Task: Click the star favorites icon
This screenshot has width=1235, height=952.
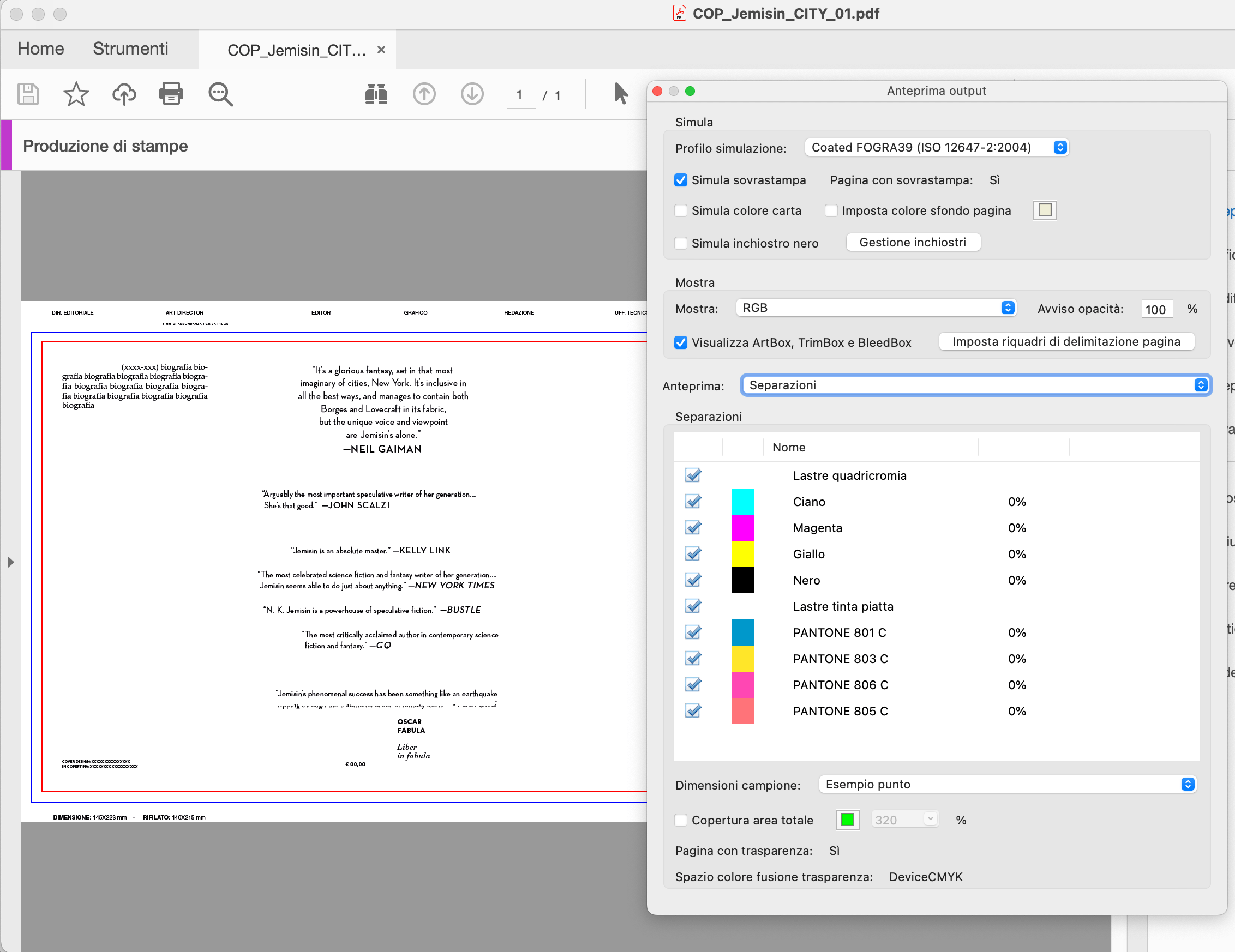Action: pyautogui.click(x=76, y=94)
